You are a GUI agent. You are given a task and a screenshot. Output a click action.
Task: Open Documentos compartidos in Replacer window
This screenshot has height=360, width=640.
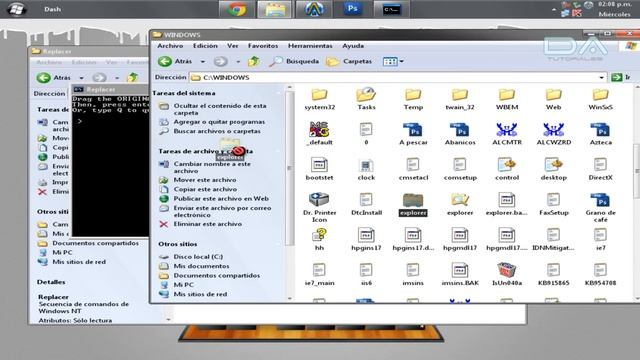96,243
